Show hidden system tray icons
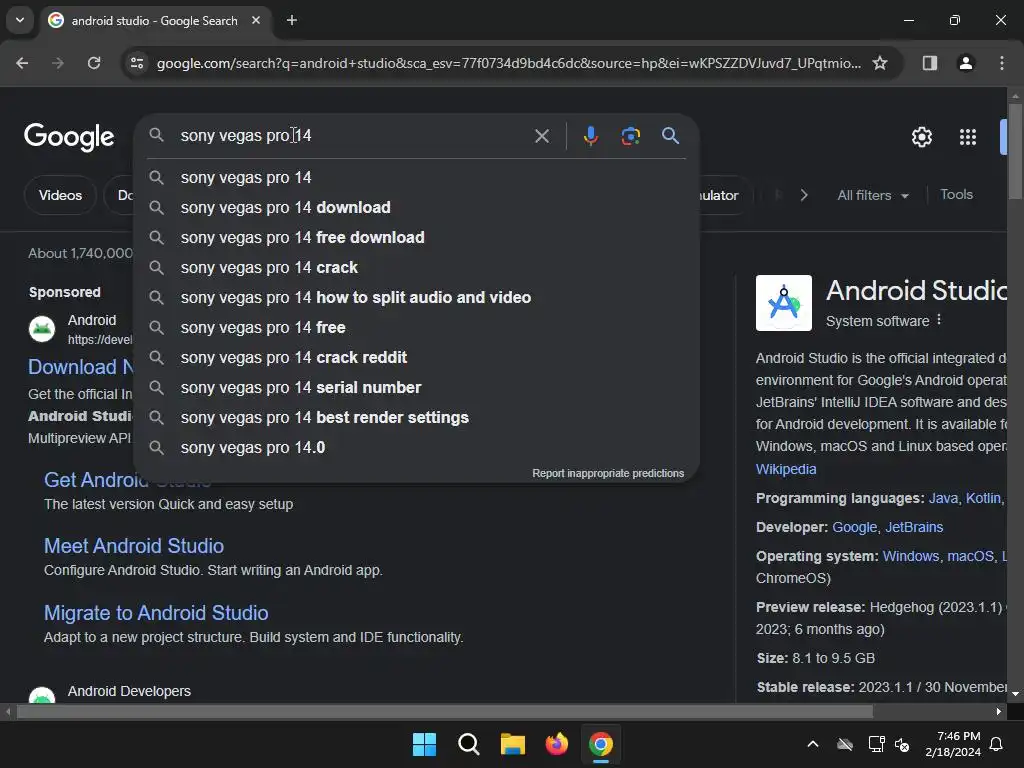Screen dimensions: 1024x768 tap(812, 744)
